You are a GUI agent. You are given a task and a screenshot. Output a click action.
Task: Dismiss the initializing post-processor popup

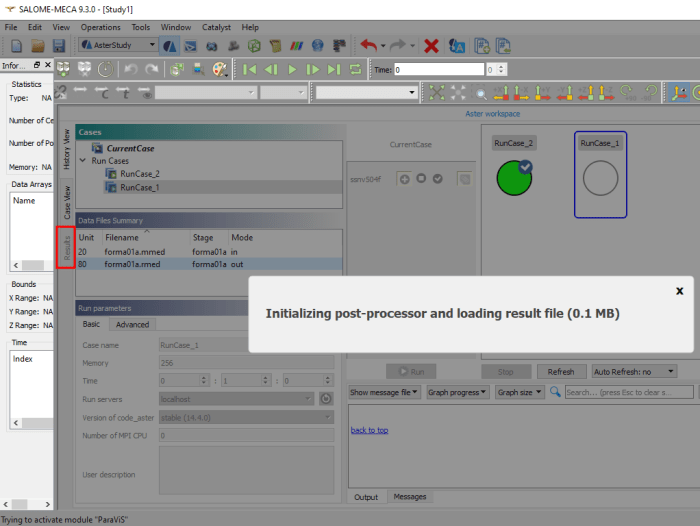(x=679, y=291)
